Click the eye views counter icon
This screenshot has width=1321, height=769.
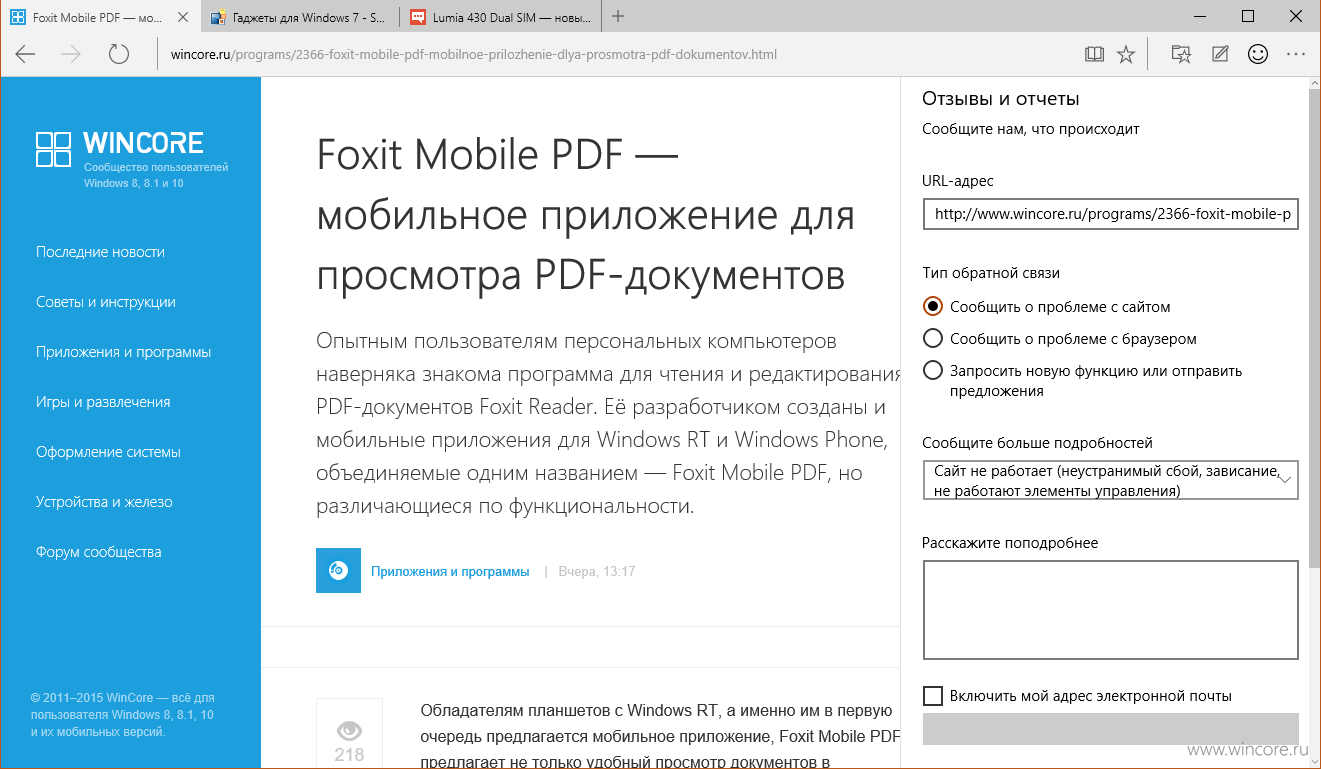coord(349,731)
